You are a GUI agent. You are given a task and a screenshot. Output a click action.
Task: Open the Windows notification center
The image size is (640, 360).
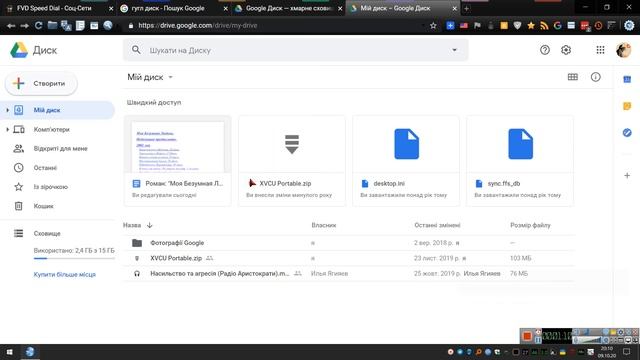[x=627, y=351]
